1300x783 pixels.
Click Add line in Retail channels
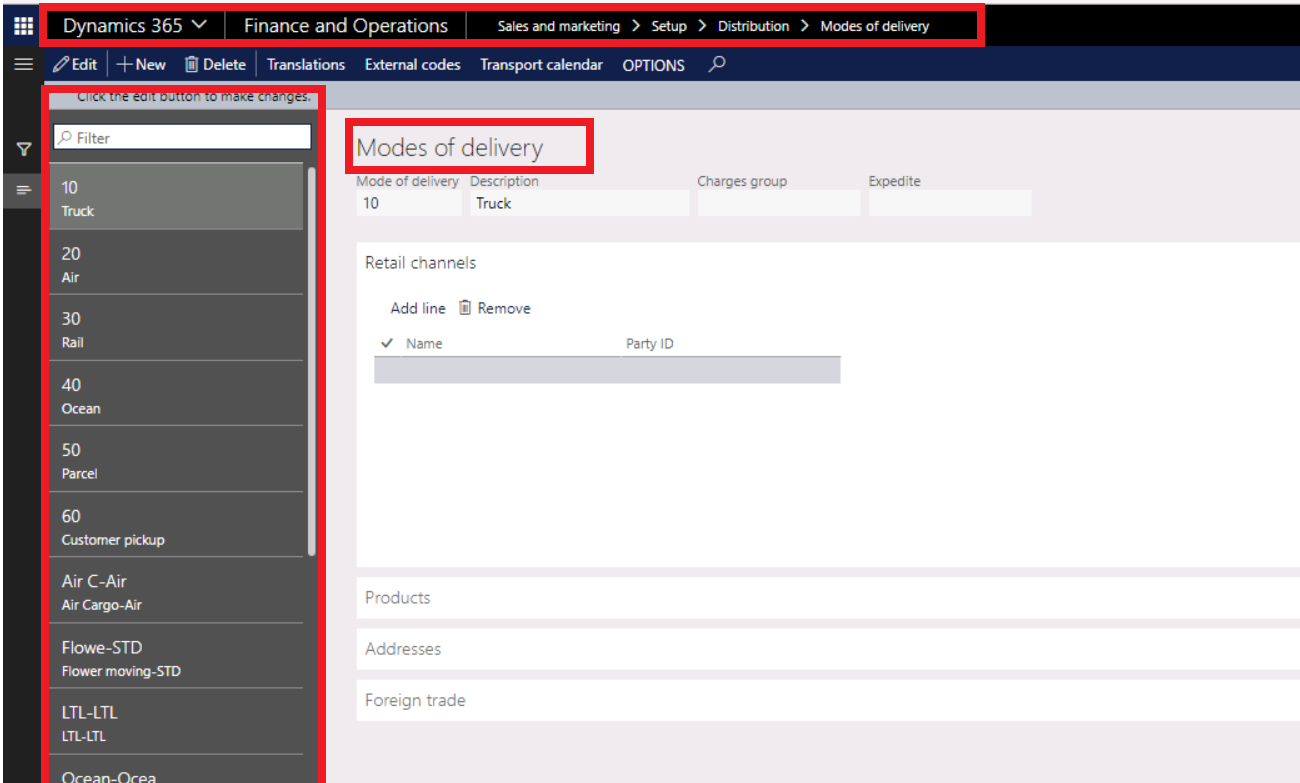[418, 308]
